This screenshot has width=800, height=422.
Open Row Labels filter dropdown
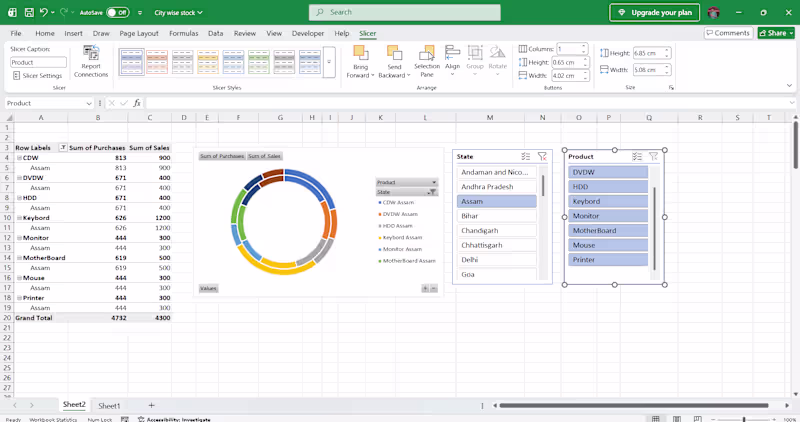click(x=63, y=147)
